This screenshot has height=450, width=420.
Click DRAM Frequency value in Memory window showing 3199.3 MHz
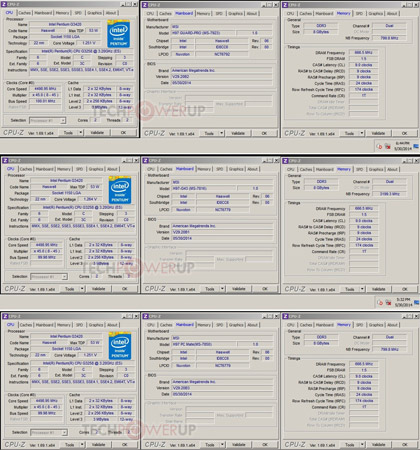[x=364, y=208]
